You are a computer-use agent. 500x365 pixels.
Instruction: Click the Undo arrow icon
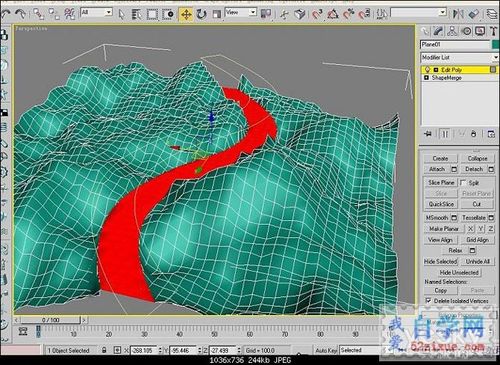(5, 14)
